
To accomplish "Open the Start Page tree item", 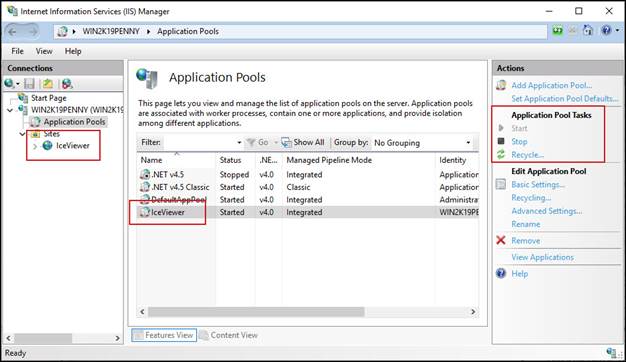I will (x=48, y=98).
